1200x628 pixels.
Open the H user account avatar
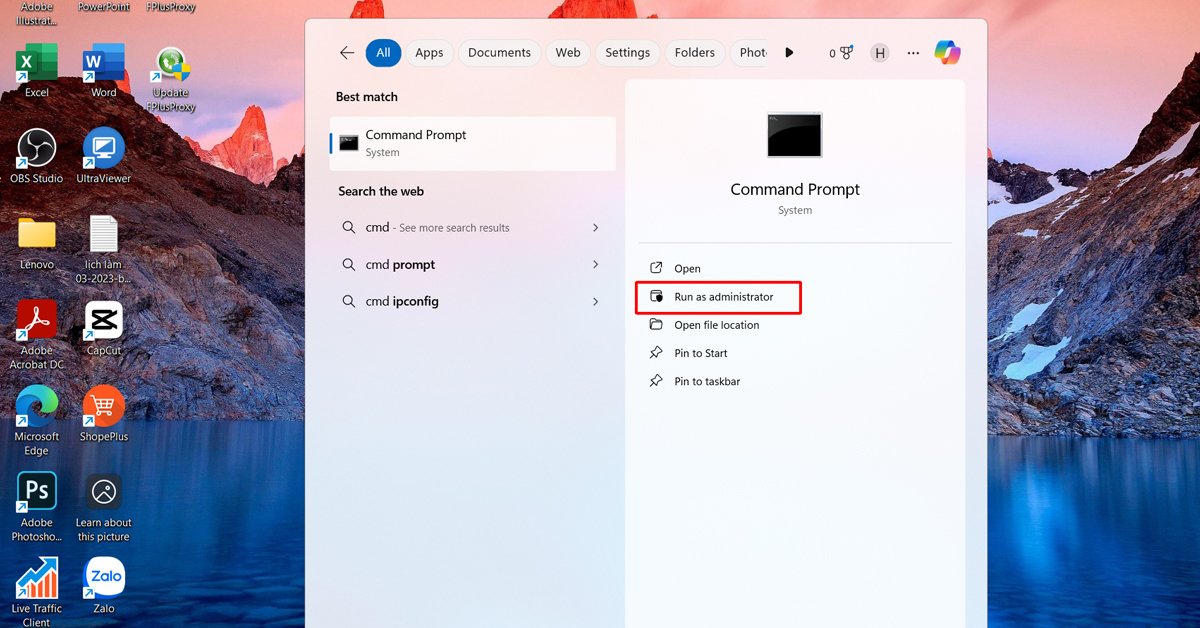point(879,53)
